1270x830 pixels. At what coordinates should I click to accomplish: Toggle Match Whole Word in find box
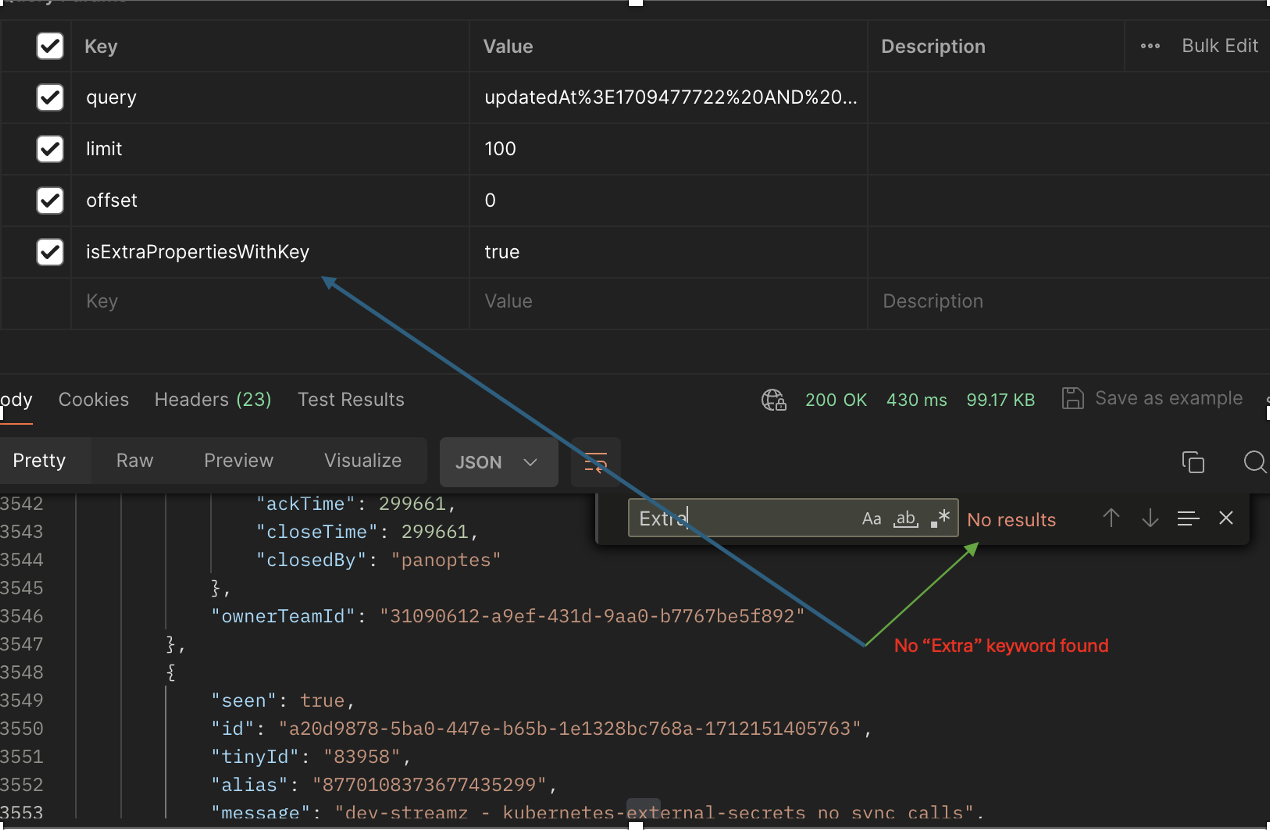pyautogui.click(x=906, y=519)
